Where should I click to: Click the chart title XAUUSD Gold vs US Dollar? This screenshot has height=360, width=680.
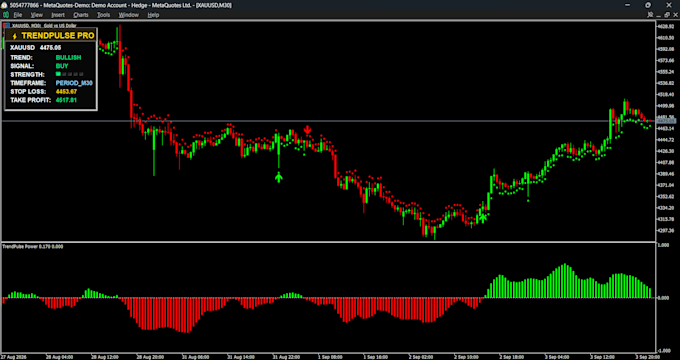tap(44, 26)
